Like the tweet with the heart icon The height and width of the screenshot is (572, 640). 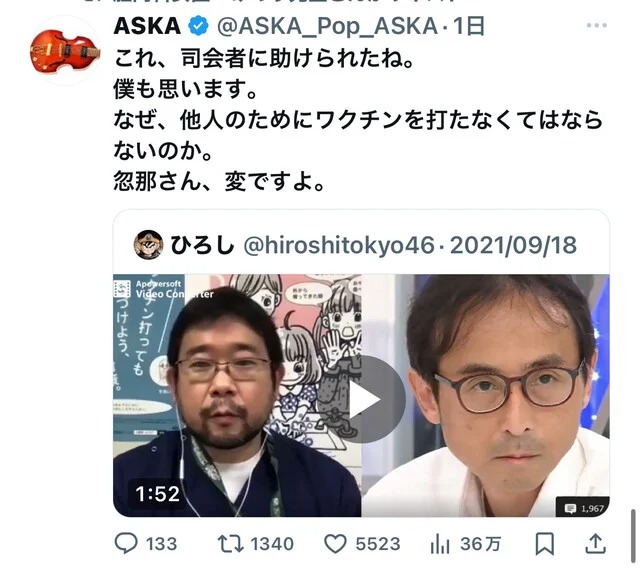(x=335, y=544)
